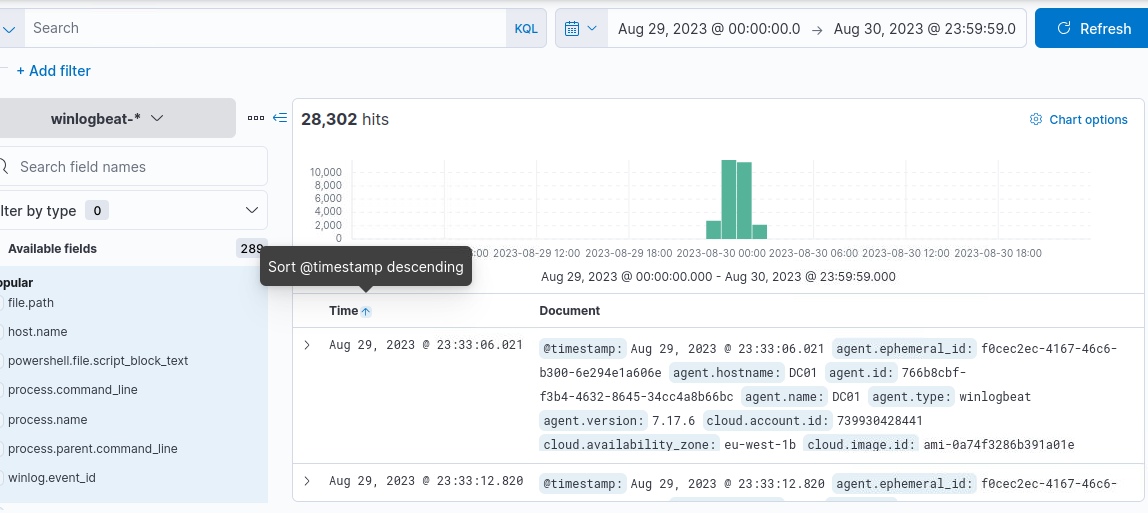1148x513 pixels.
Task: Click the tallest green histogram bar
Action: [729, 200]
